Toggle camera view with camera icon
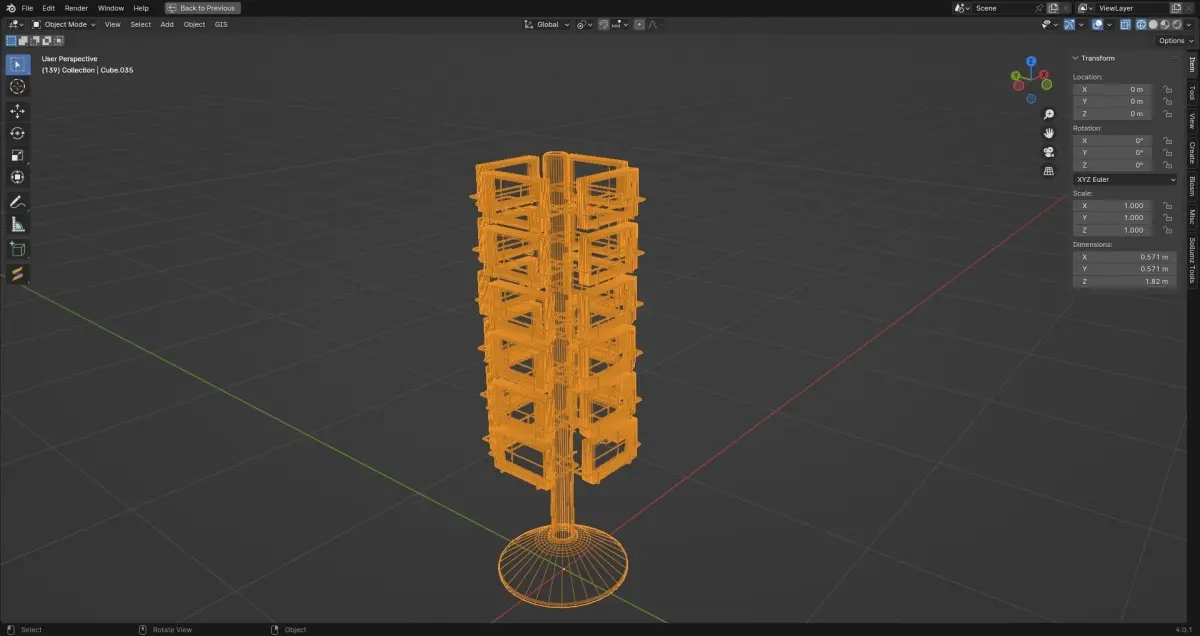This screenshot has height=636, width=1200. tap(1049, 152)
